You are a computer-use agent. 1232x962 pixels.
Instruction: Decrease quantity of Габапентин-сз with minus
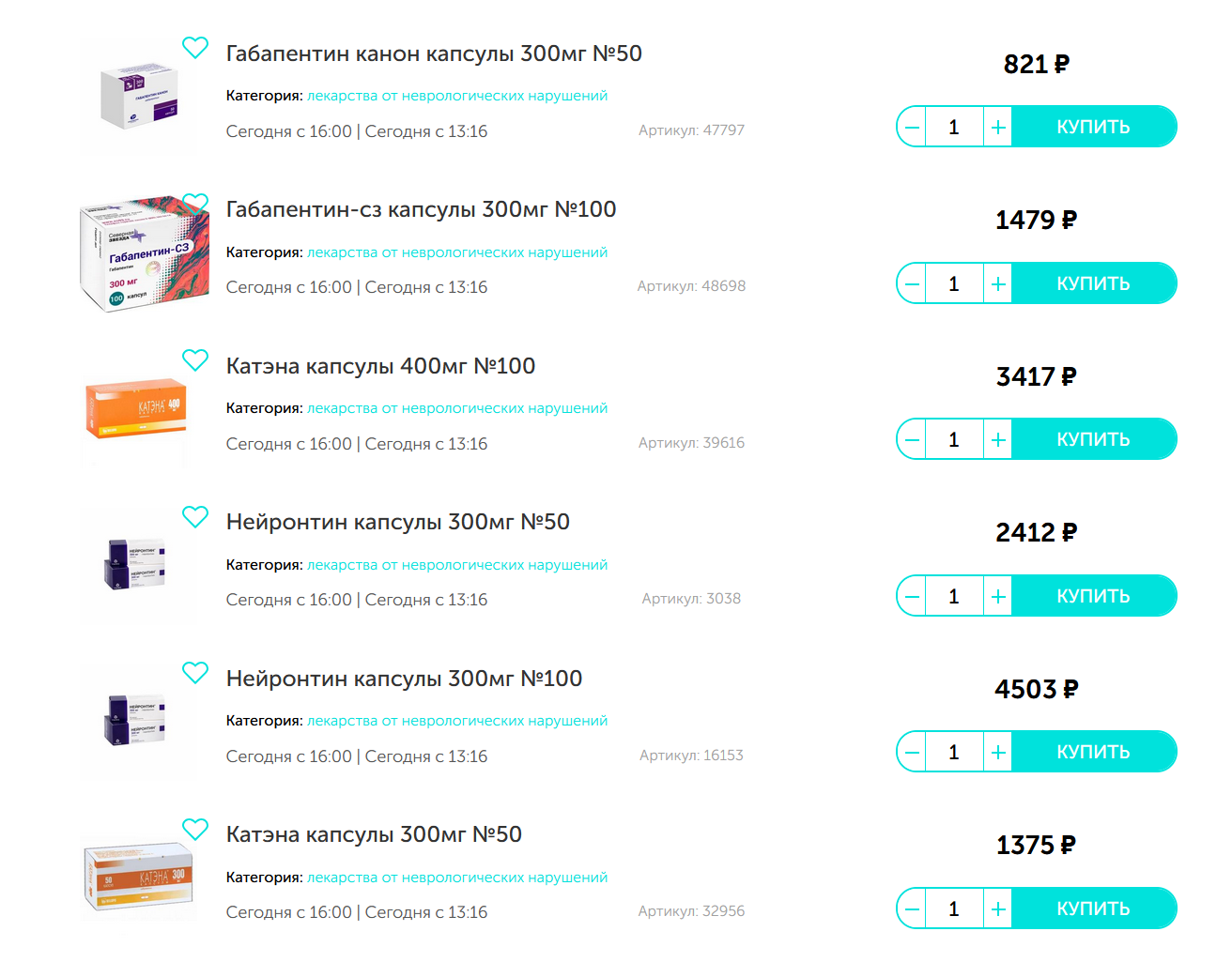click(912, 283)
